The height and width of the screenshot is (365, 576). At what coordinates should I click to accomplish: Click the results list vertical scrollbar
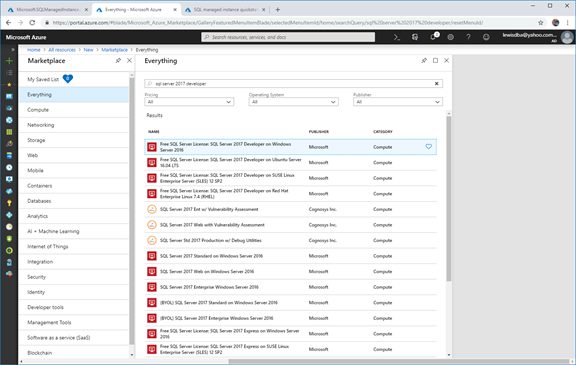pos(449,198)
